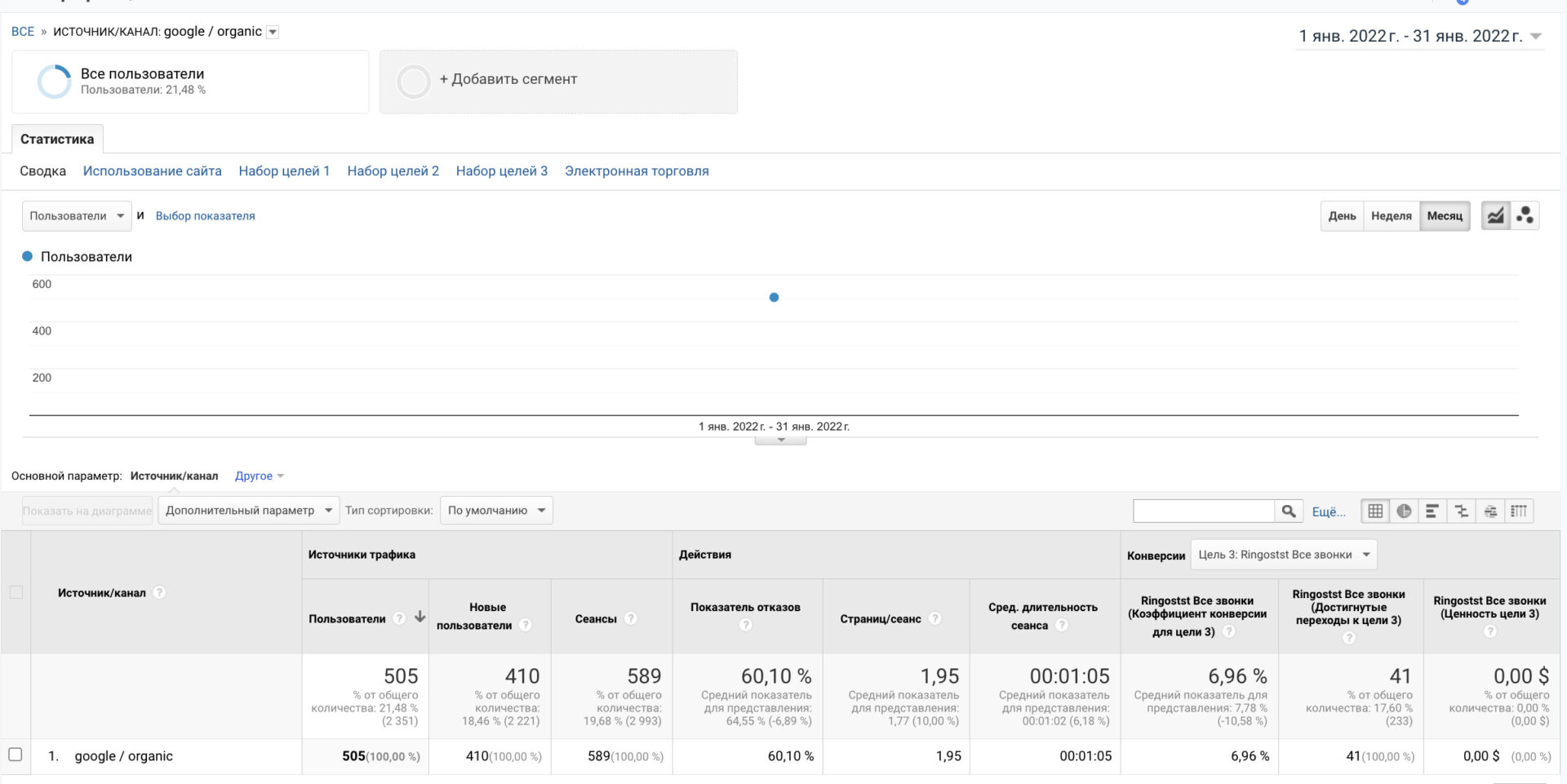The height and width of the screenshot is (784, 1567).
Task: Choose the performance bar view icon
Action: [x=1432, y=512]
